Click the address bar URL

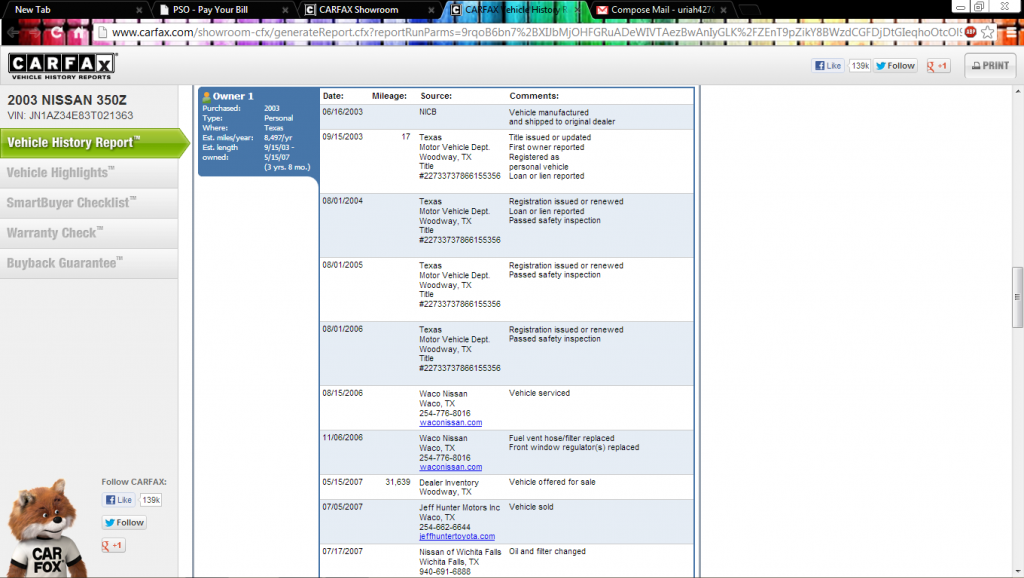[536, 32]
